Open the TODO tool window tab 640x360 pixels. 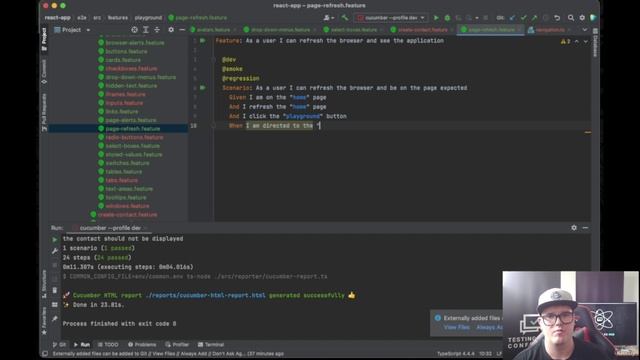click(108, 344)
